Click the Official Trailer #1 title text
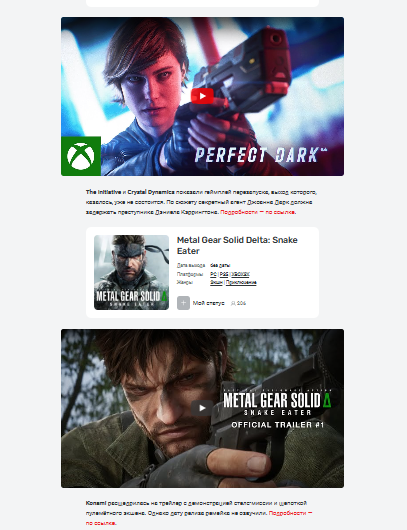Image resolution: width=407 pixels, height=530 pixels. [278, 425]
